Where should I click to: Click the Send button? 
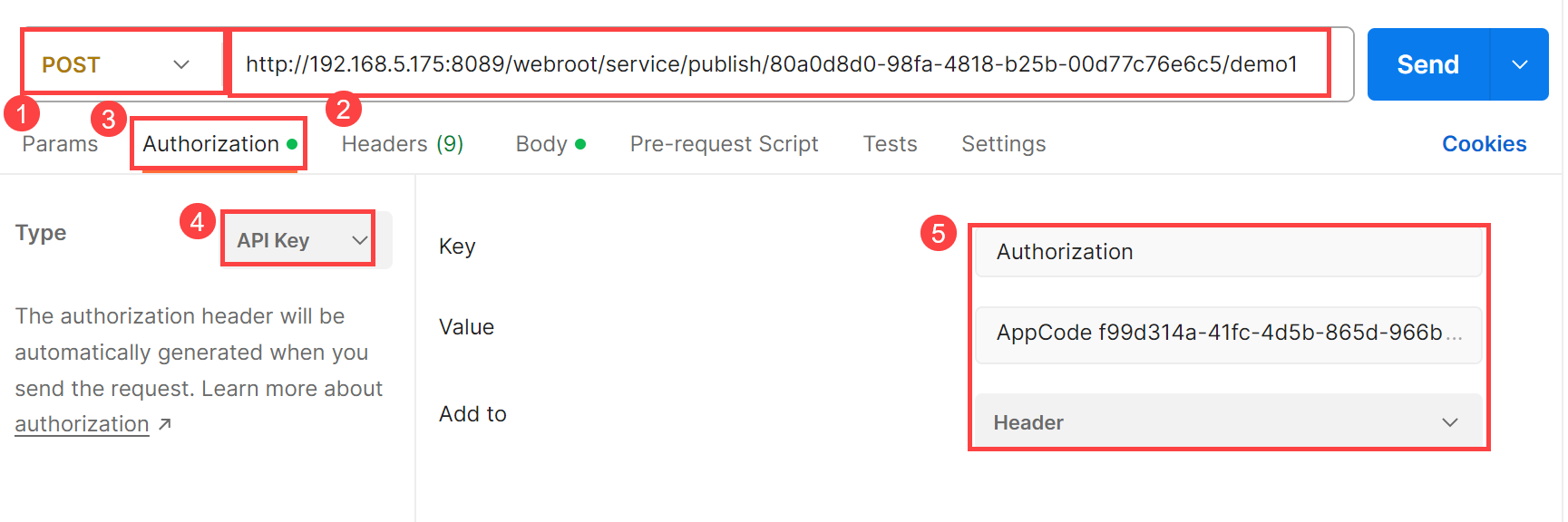pyautogui.click(x=1427, y=64)
